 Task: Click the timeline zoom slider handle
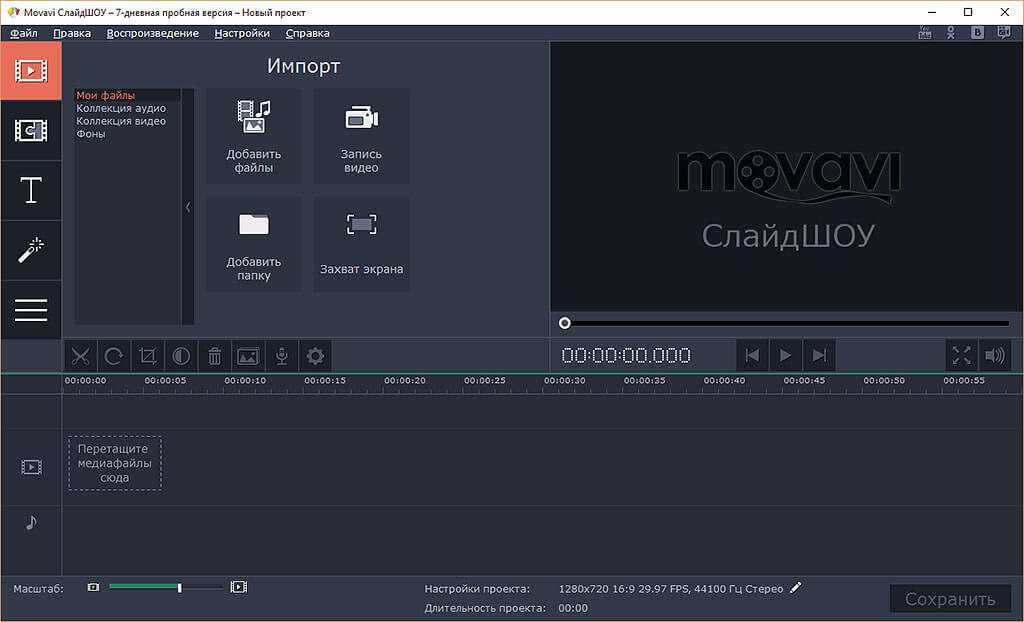[x=180, y=588]
